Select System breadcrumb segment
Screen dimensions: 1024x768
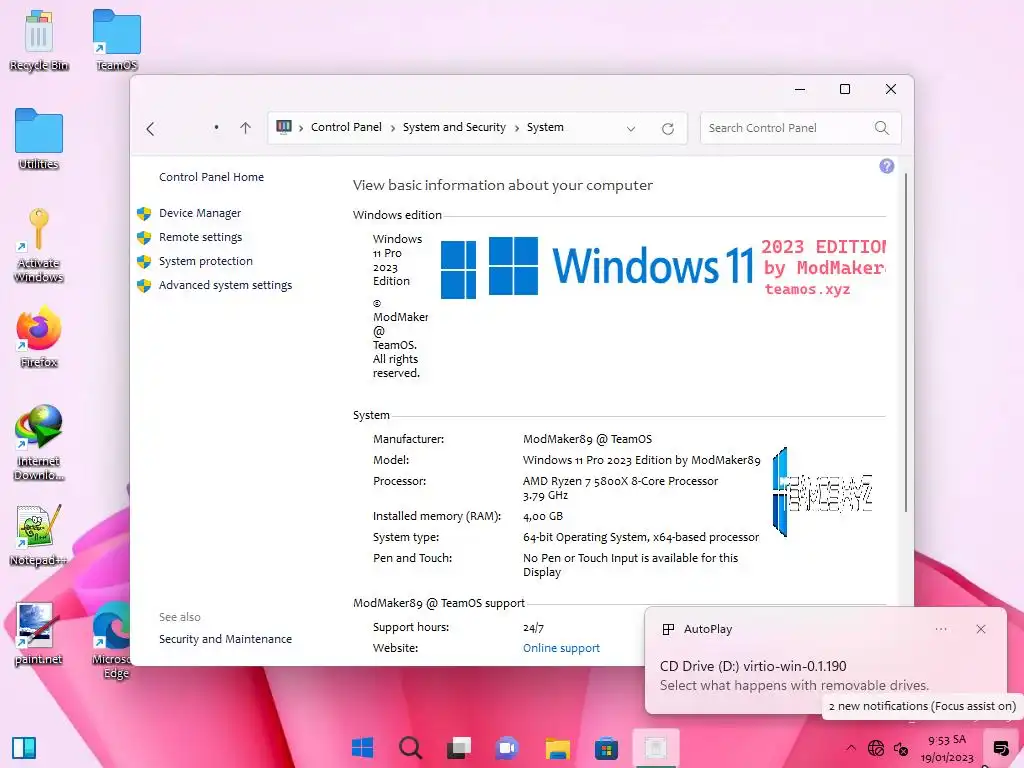coord(545,127)
